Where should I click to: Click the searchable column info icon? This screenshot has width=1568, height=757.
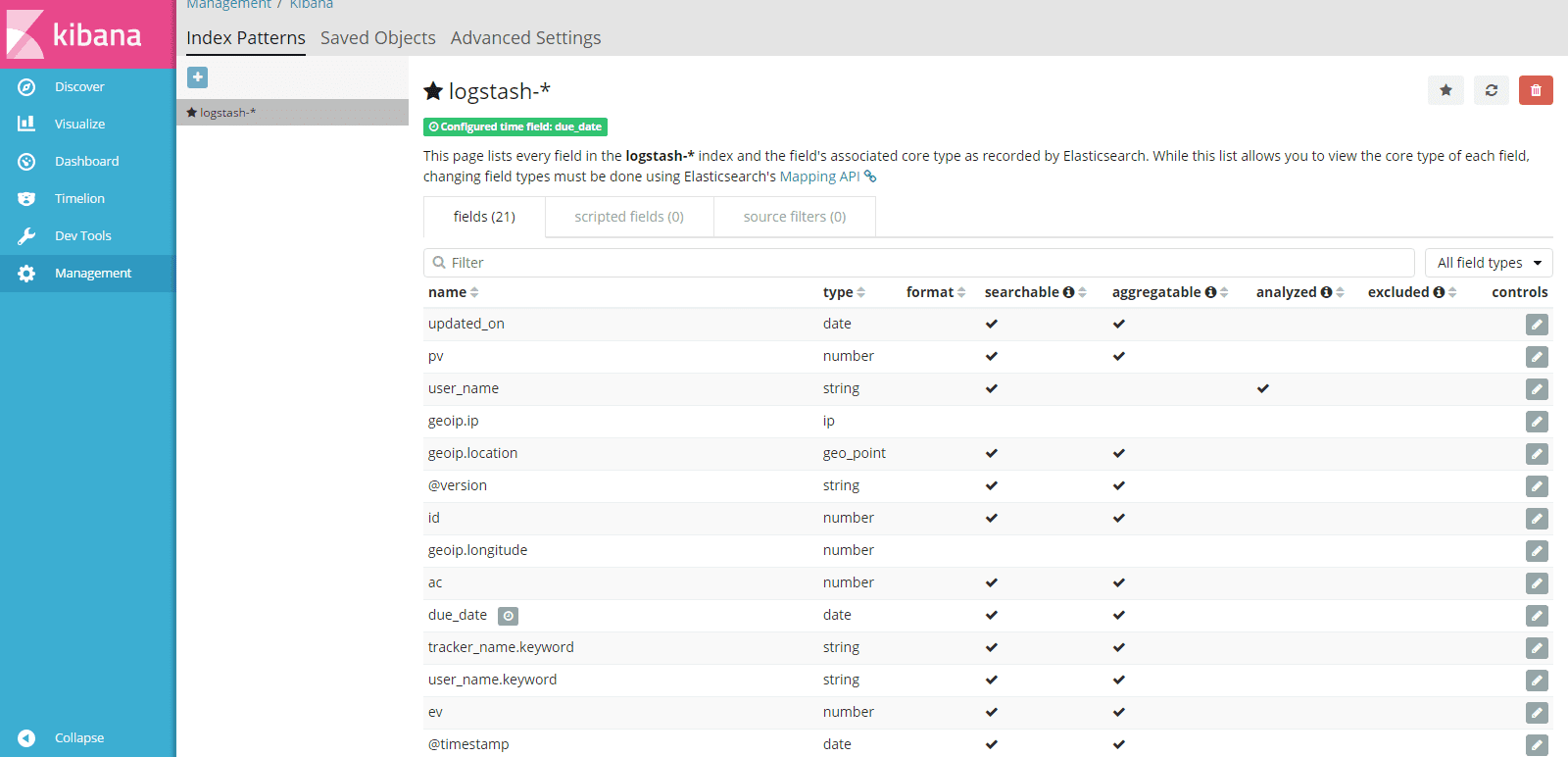click(1068, 292)
